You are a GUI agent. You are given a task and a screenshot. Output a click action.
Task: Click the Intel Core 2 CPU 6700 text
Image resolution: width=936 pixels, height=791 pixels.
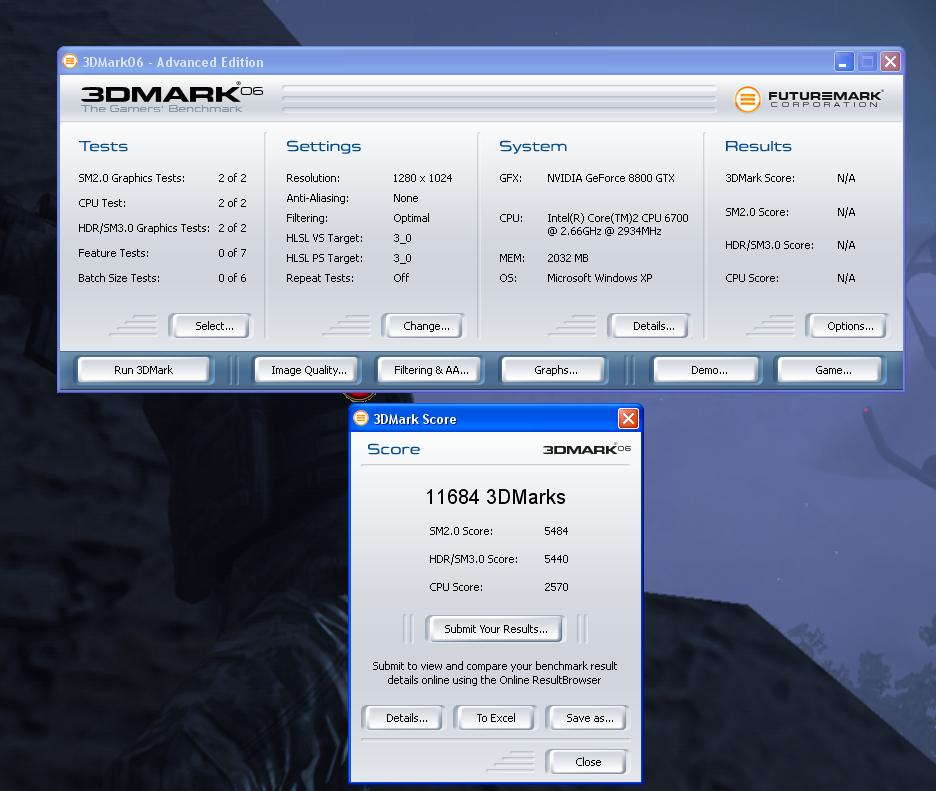pyautogui.click(x=617, y=224)
